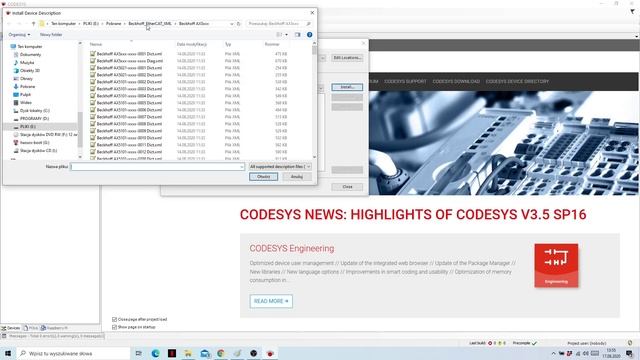Switch to Devices tab
Image resolution: width=640 pixels, height=360 pixels.
11,328
